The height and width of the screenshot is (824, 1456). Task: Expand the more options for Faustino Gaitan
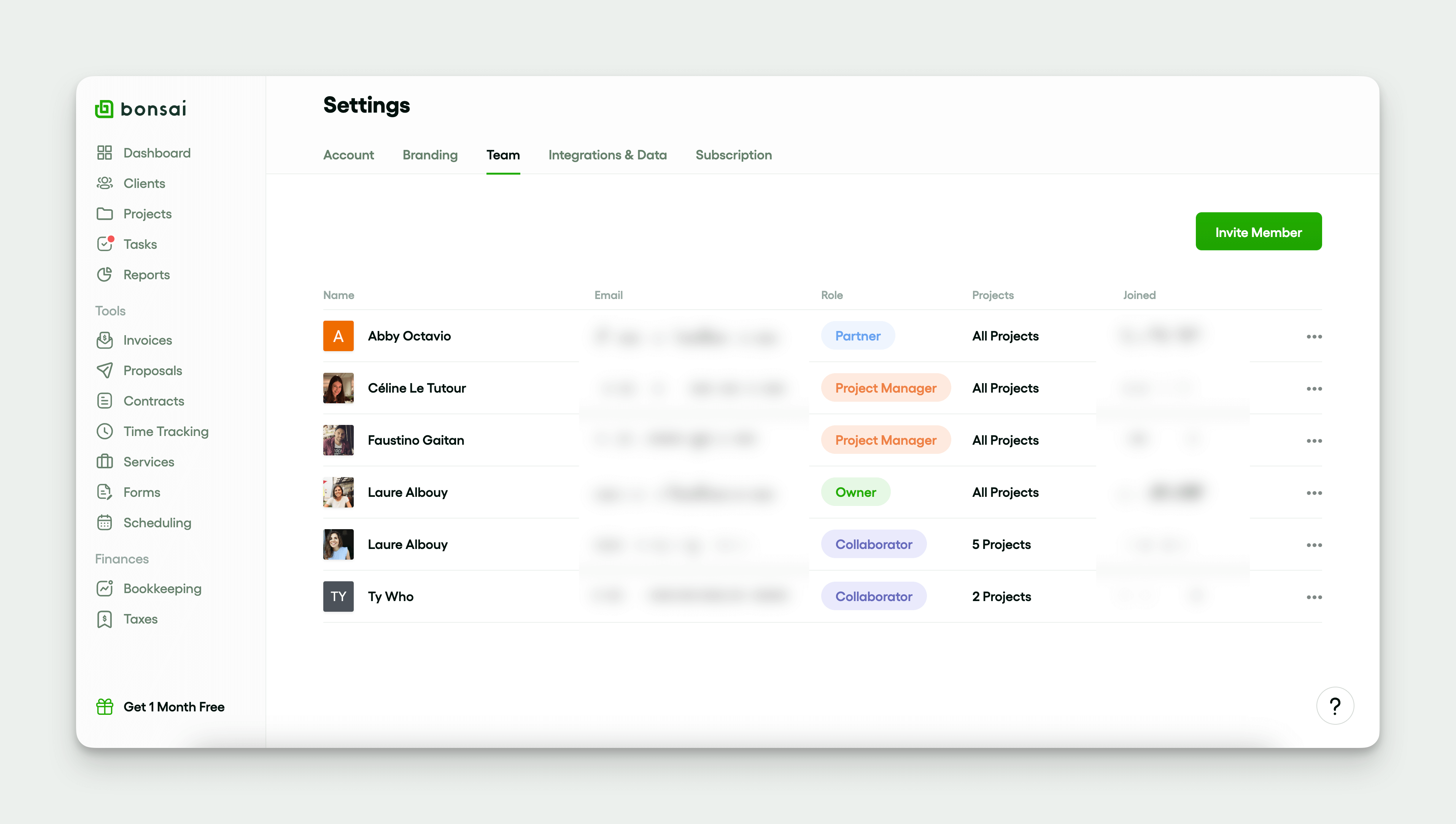(1314, 441)
